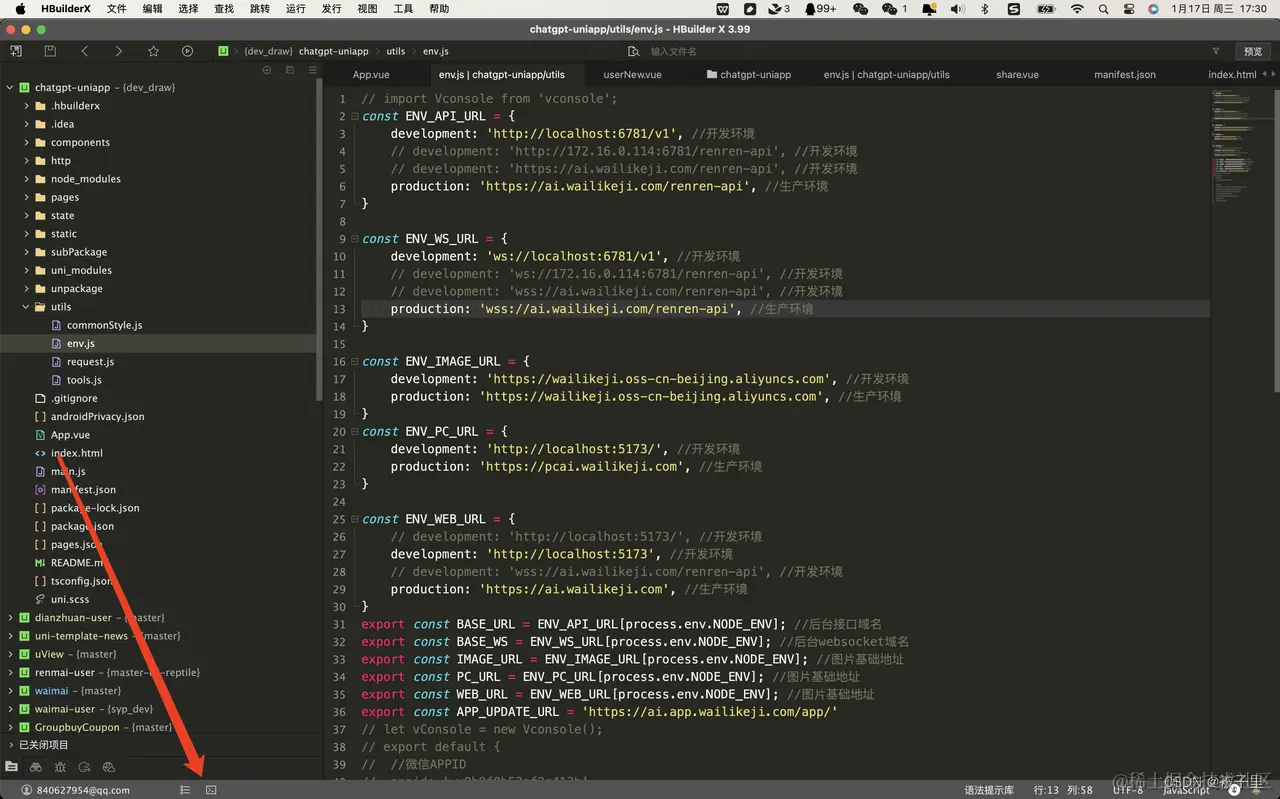Click the WPS icon in menu bar
Image resolution: width=1280 pixels, height=799 pixels.
point(723,9)
